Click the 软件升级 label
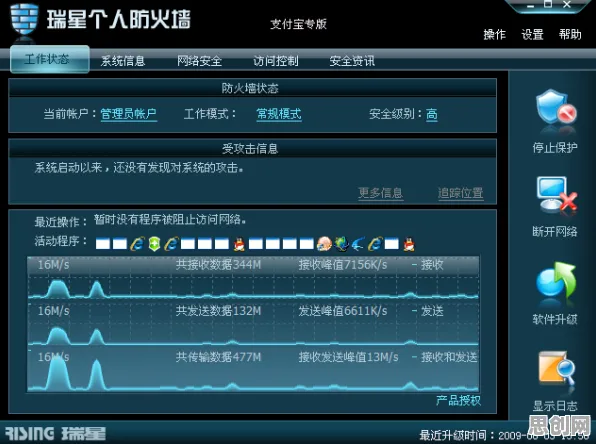Screen dimensions: 596x444 tap(555, 319)
